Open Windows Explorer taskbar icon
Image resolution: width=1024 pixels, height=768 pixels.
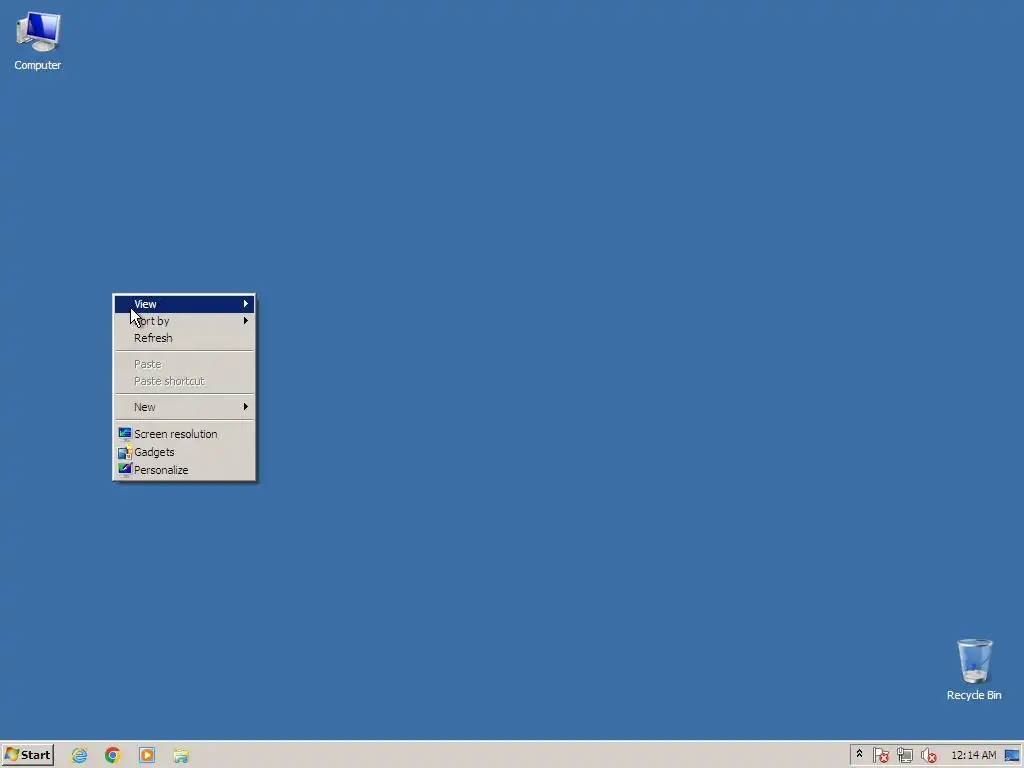(x=181, y=756)
